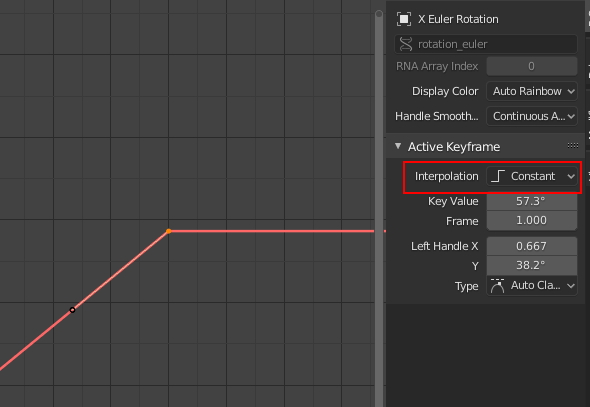Open the Handle Smoothing dropdown
This screenshot has height=407, width=590.
click(x=532, y=116)
